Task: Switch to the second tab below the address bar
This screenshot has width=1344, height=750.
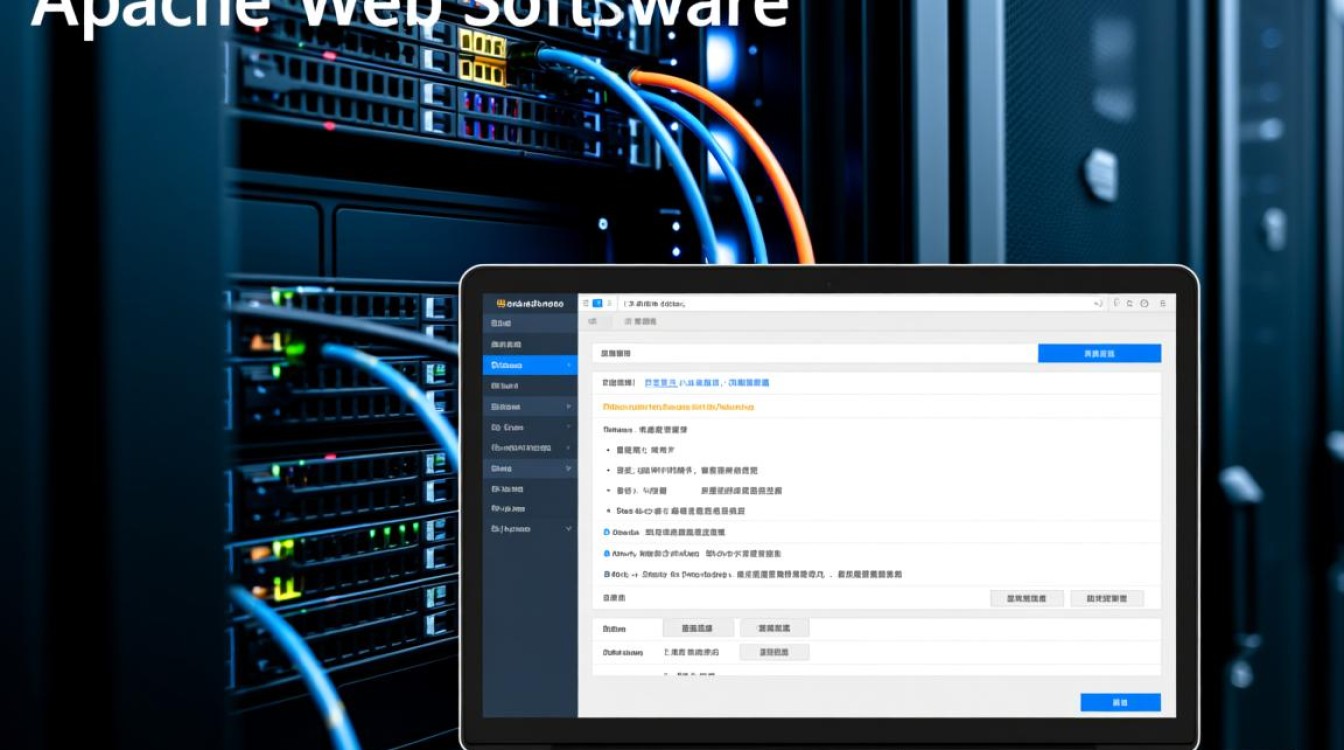Action: coord(640,322)
